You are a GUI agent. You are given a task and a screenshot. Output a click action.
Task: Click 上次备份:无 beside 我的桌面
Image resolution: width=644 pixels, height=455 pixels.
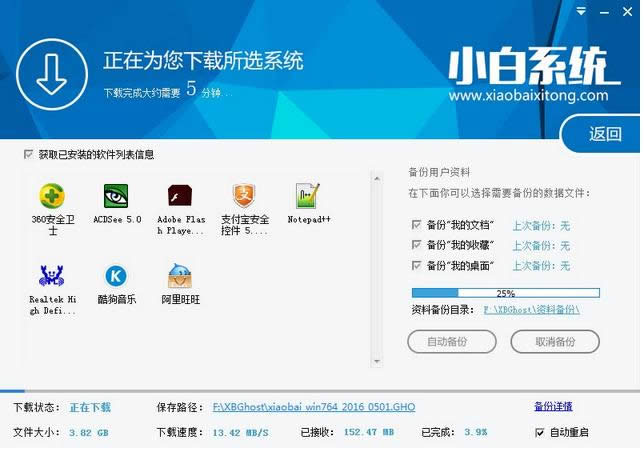pos(541,266)
